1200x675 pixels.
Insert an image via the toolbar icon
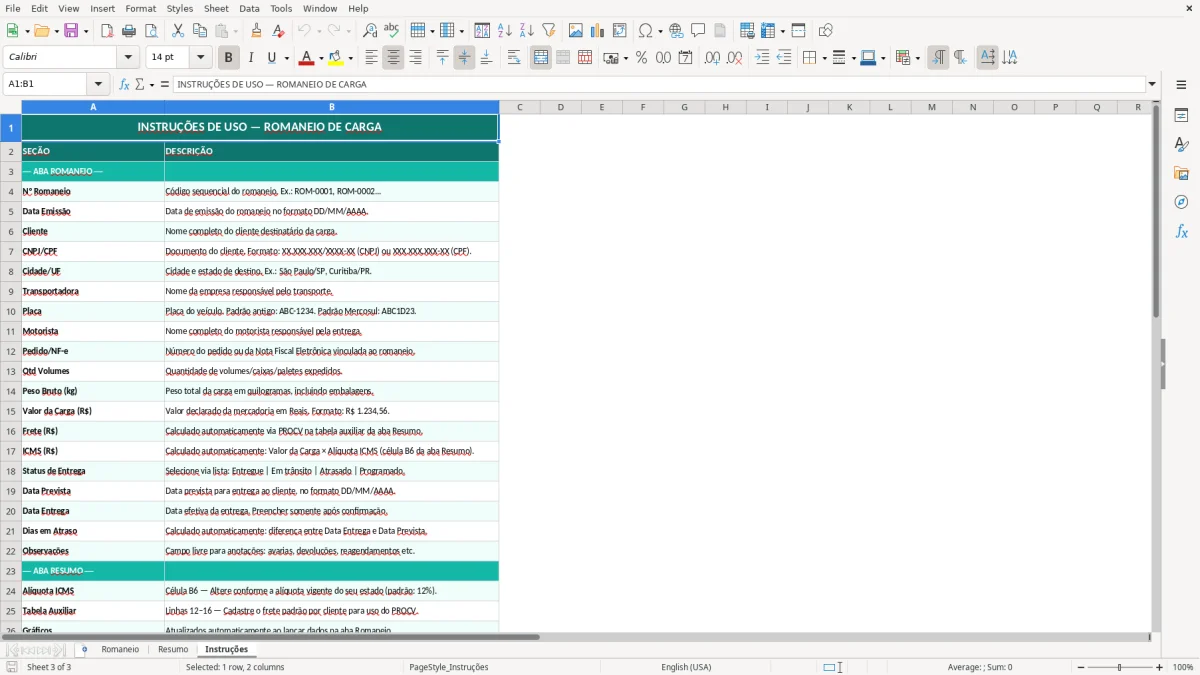(x=576, y=31)
